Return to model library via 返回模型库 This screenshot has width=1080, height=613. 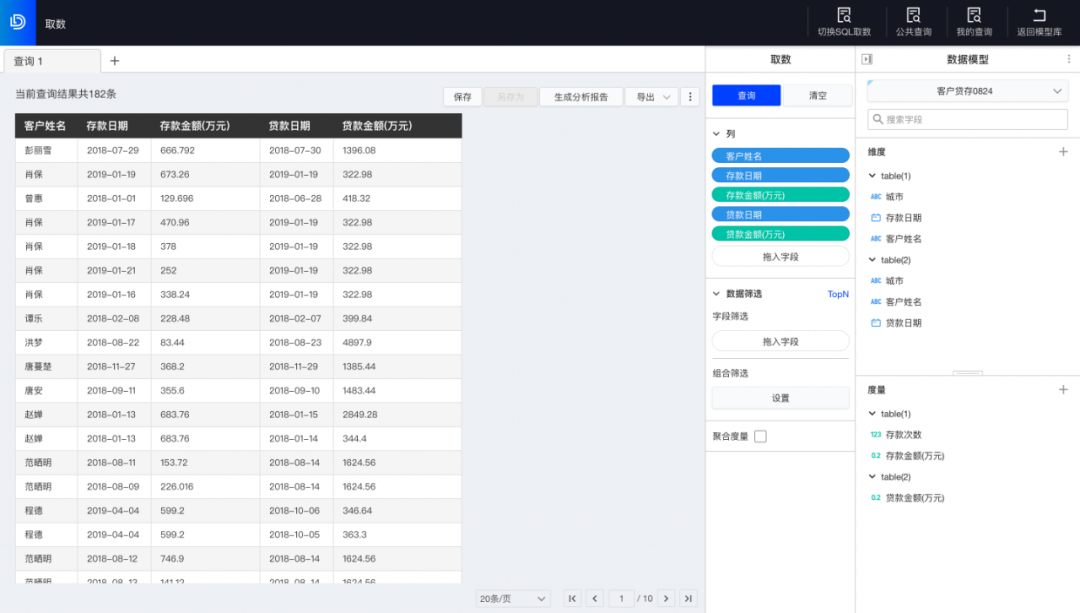click(x=1039, y=16)
